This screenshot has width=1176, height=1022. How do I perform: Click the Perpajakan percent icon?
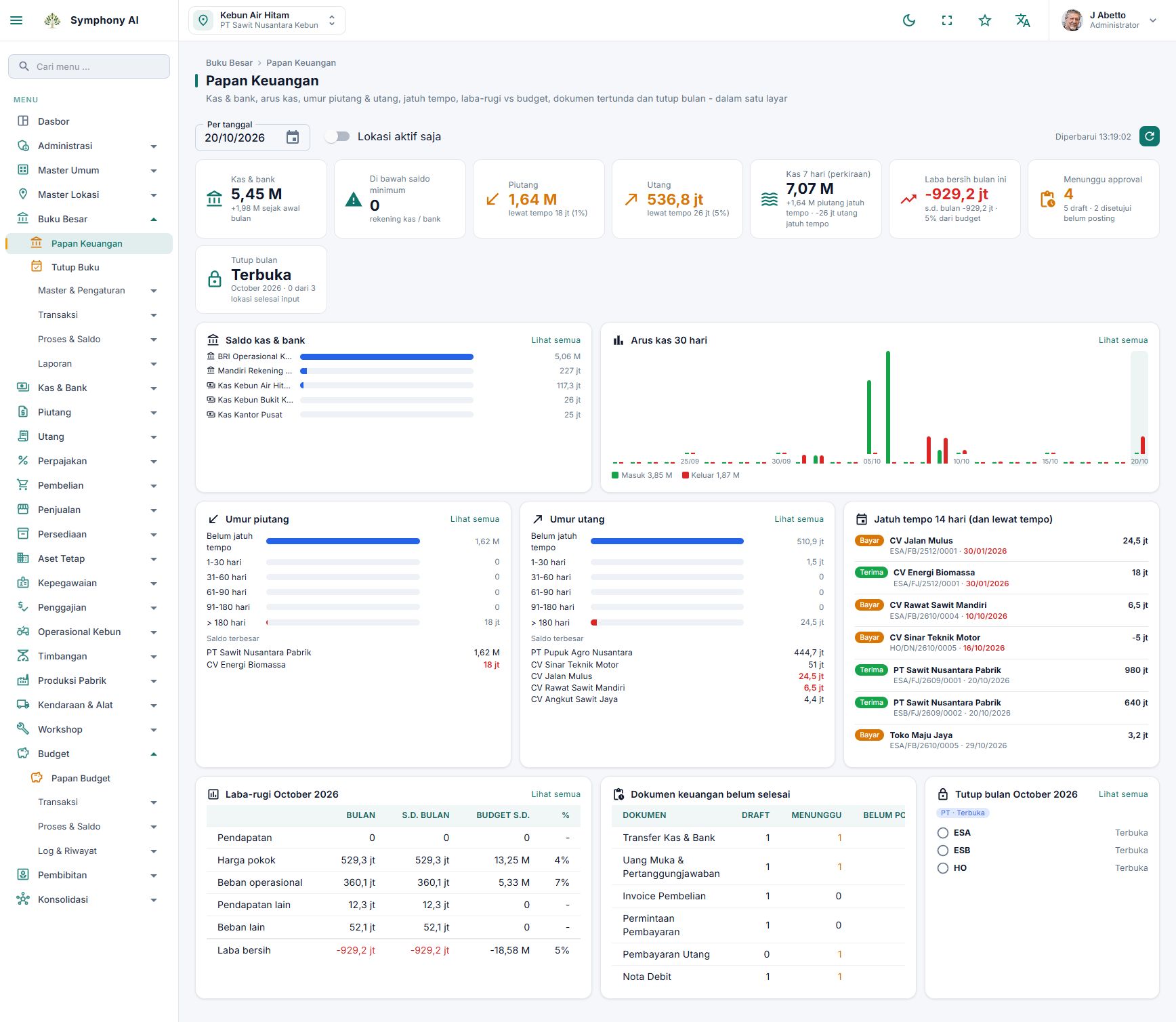23,461
